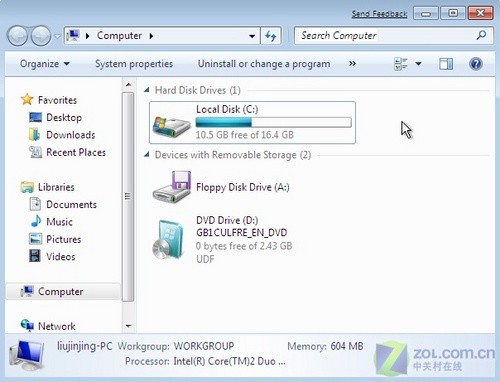Open the Pictures library

64,239
